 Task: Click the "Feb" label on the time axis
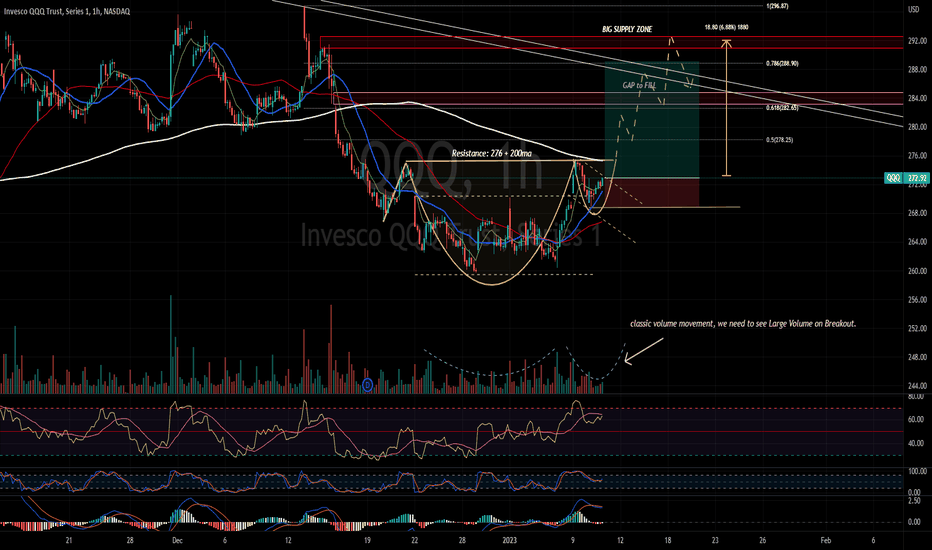tap(826, 540)
